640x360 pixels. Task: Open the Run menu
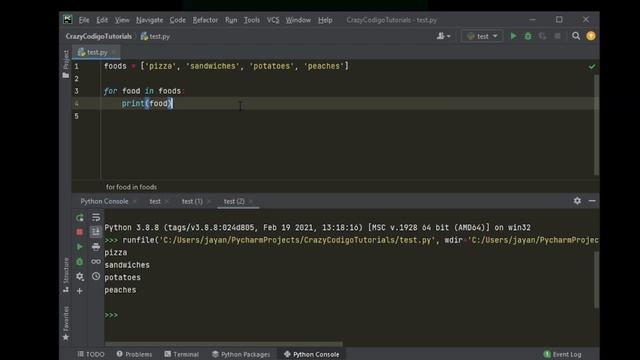tap(231, 20)
